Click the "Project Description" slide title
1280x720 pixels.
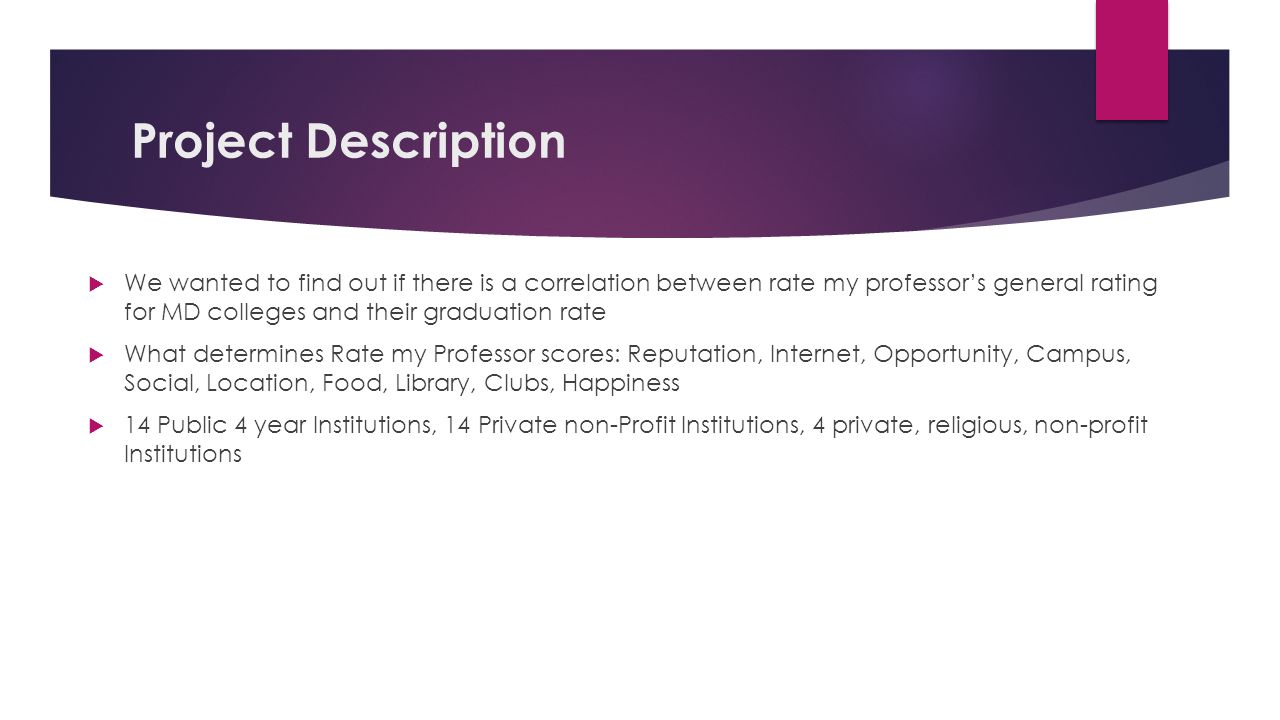(x=349, y=142)
